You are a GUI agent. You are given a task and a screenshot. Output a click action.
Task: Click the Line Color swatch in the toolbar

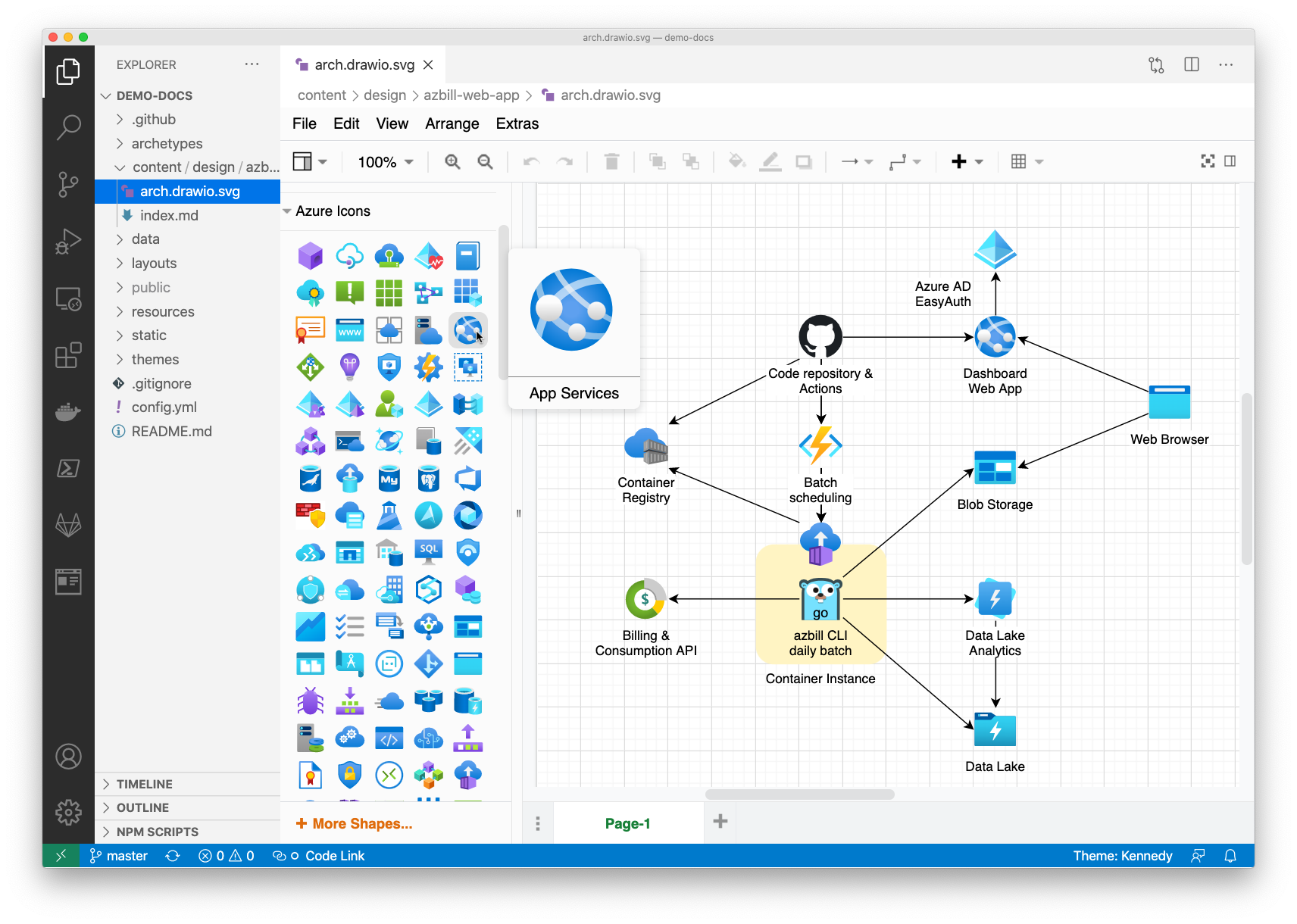tap(770, 161)
